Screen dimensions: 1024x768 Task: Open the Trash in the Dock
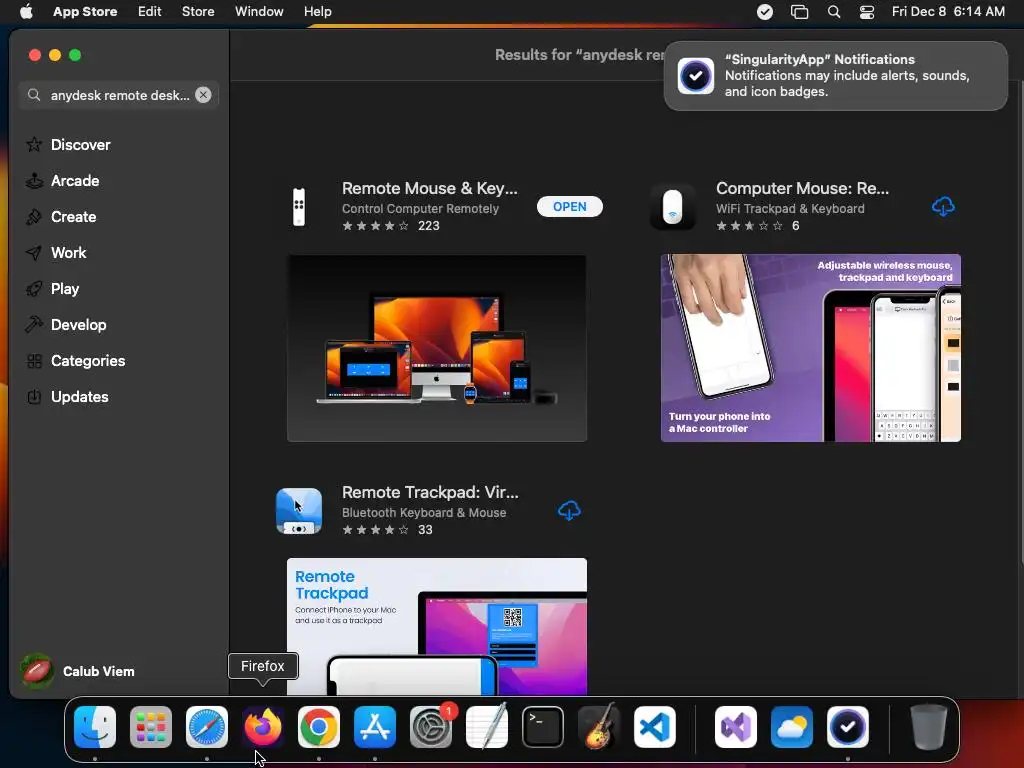tap(929, 727)
